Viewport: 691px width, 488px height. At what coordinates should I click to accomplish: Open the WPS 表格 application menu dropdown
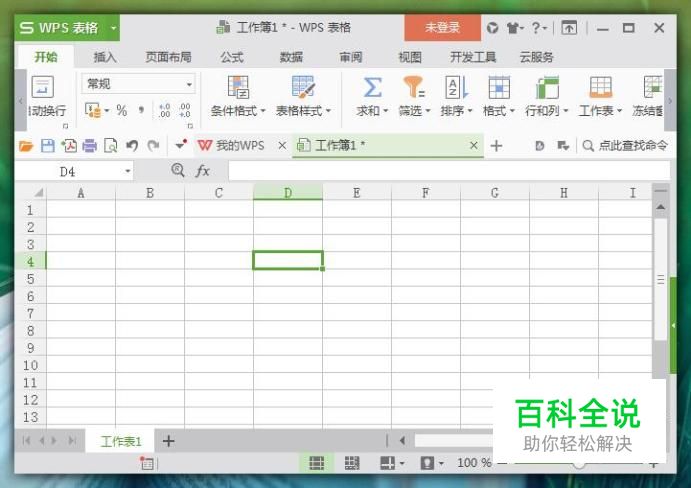tap(113, 28)
